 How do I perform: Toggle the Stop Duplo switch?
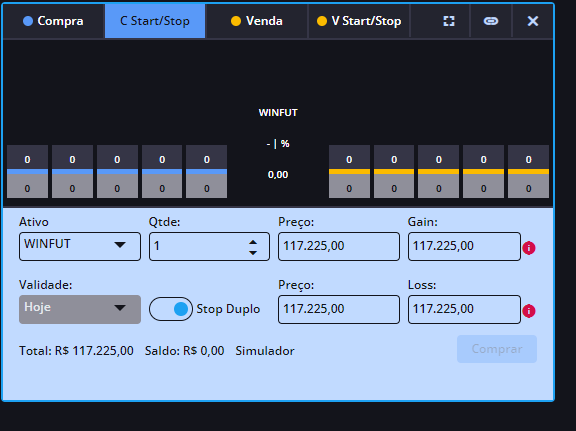171,309
